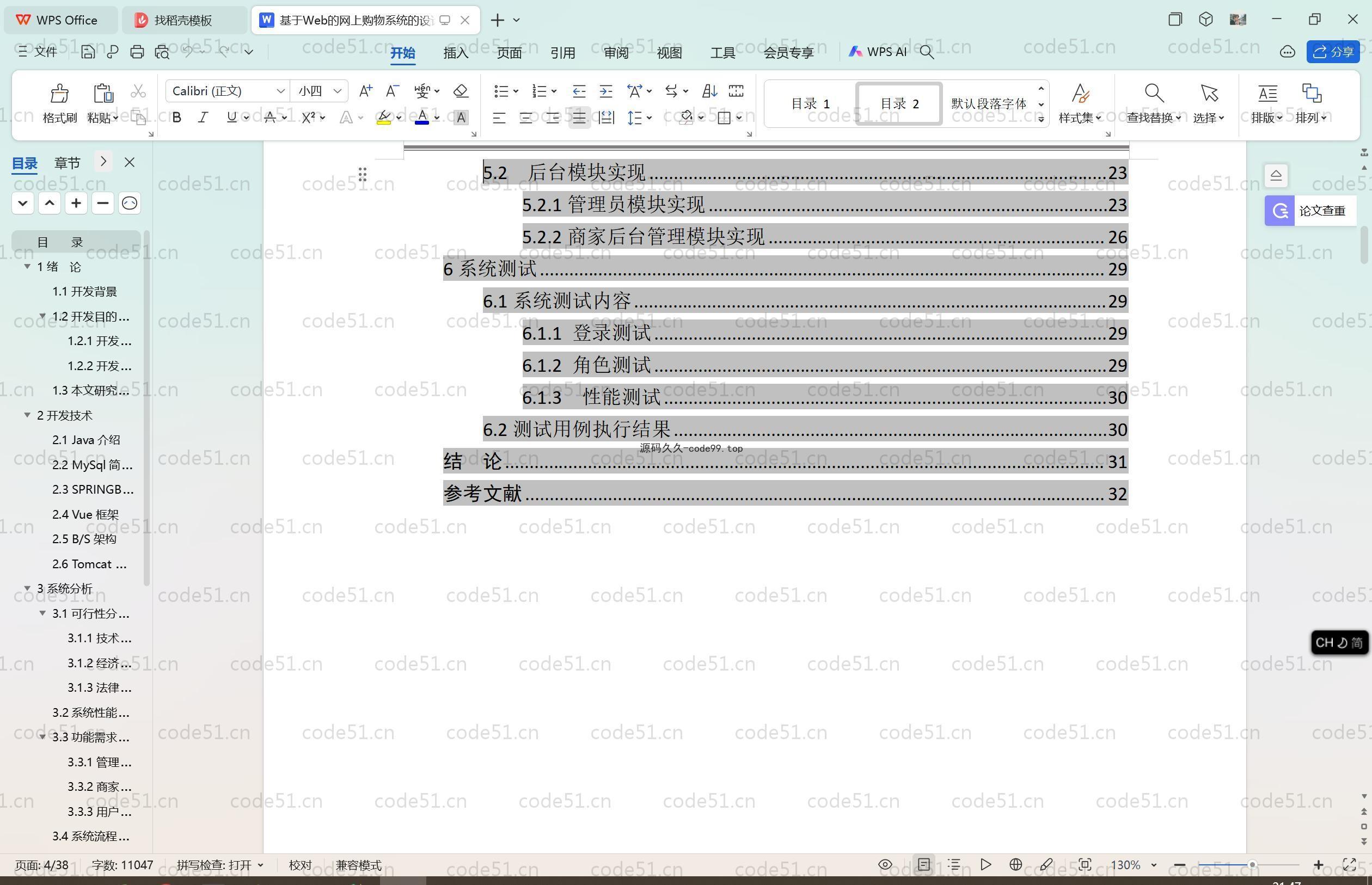Click the Clear Formatting eraser icon
Image resolution: width=1372 pixels, height=885 pixels.
pyautogui.click(x=461, y=91)
